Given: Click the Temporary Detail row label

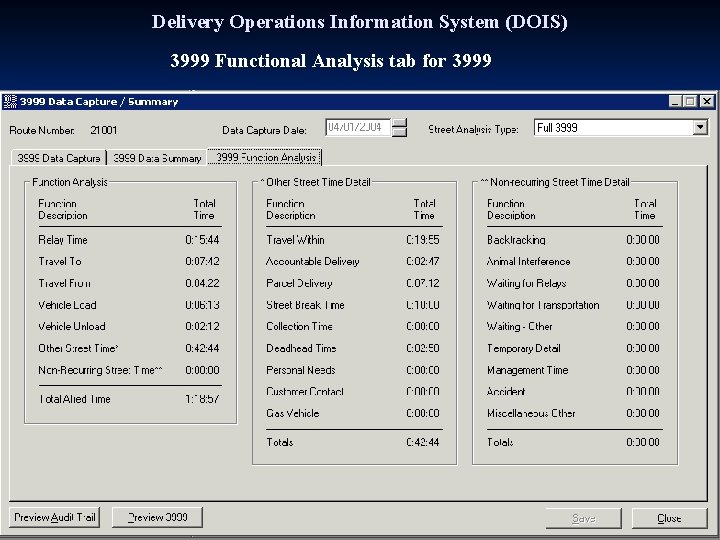Looking at the screenshot, I should click(524, 349).
